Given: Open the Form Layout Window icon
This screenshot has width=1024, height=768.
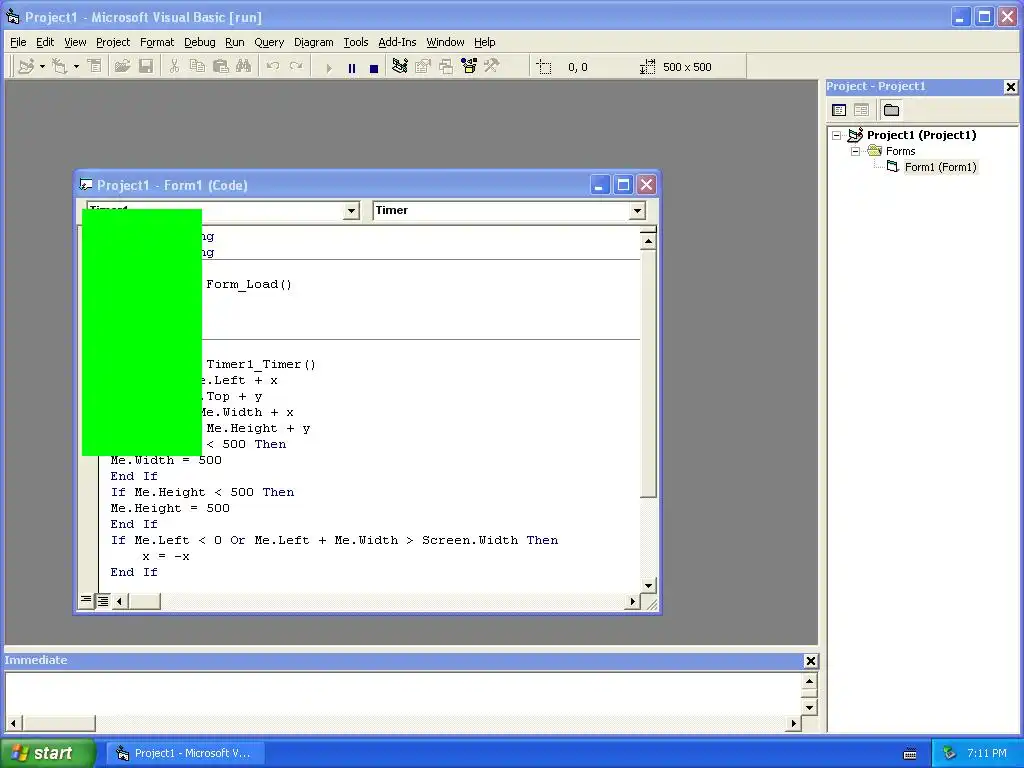Looking at the screenshot, I should tap(446, 67).
